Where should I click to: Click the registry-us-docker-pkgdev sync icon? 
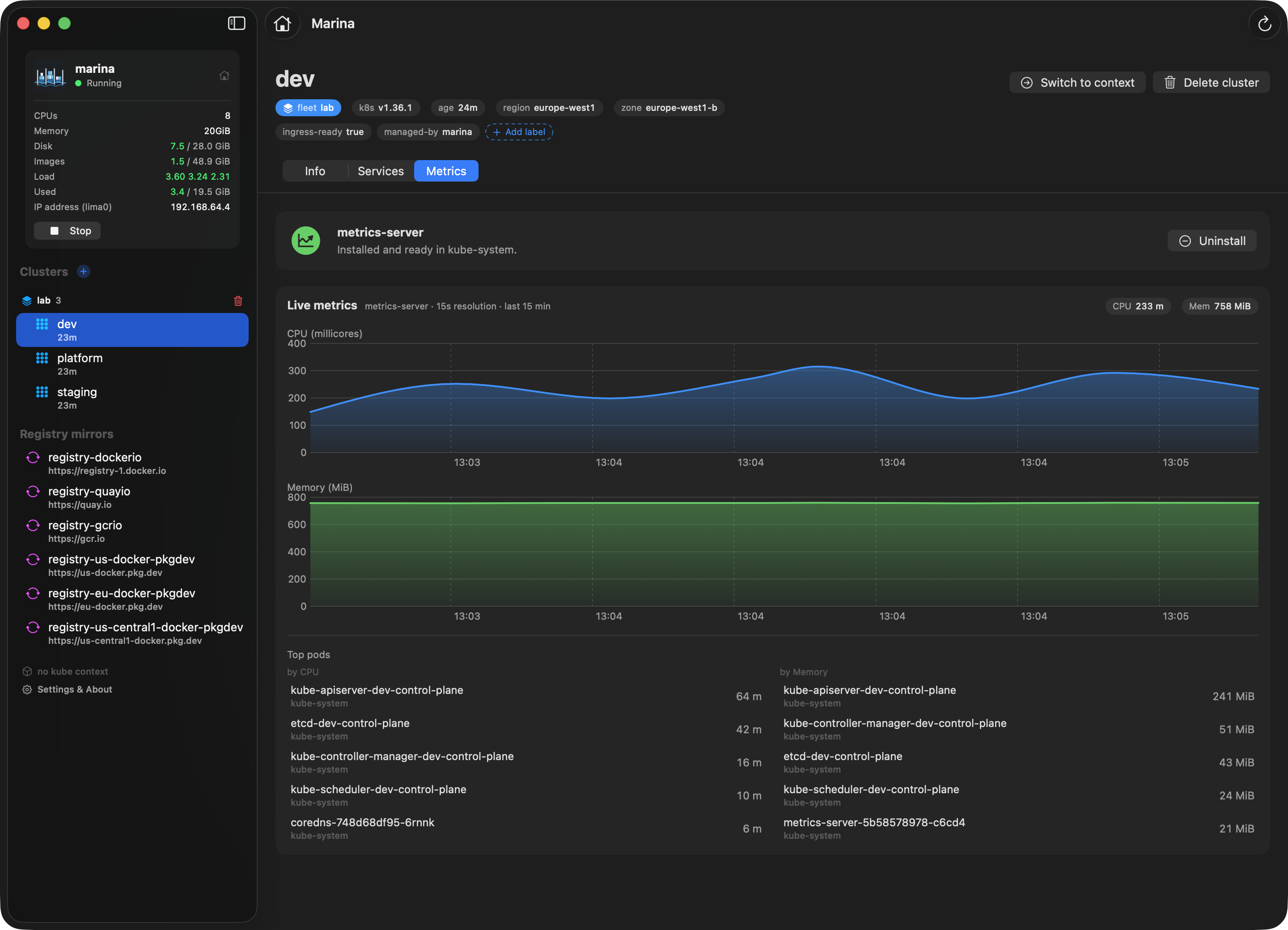click(33, 560)
